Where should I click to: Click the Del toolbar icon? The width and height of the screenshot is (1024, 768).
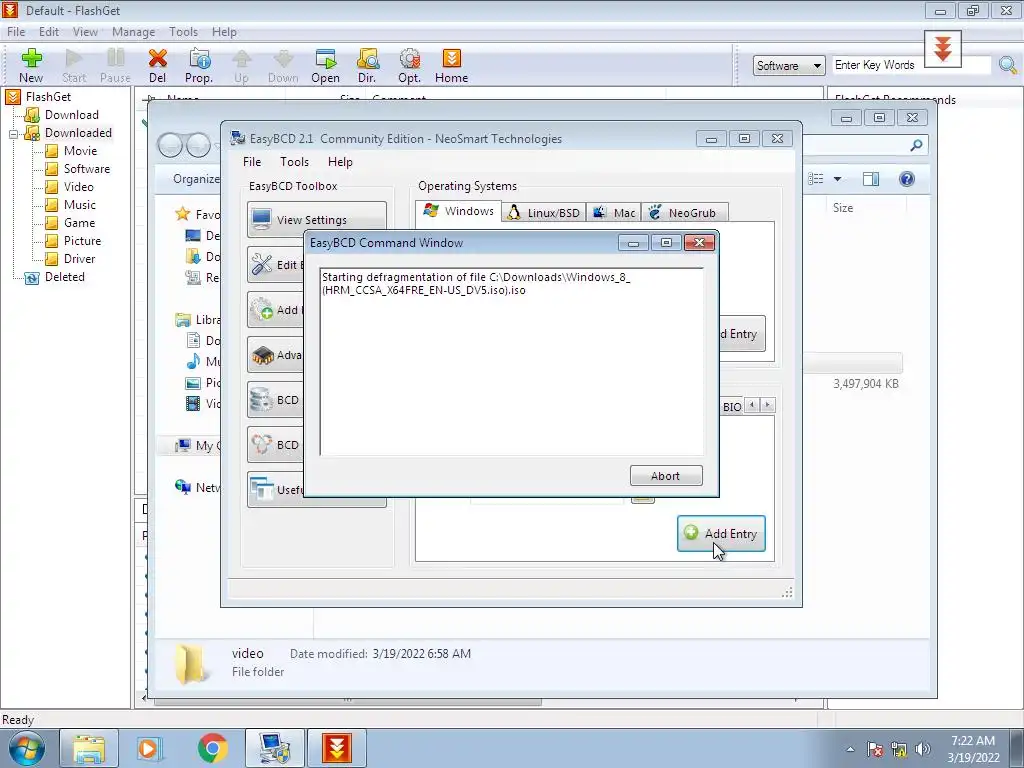click(x=157, y=65)
